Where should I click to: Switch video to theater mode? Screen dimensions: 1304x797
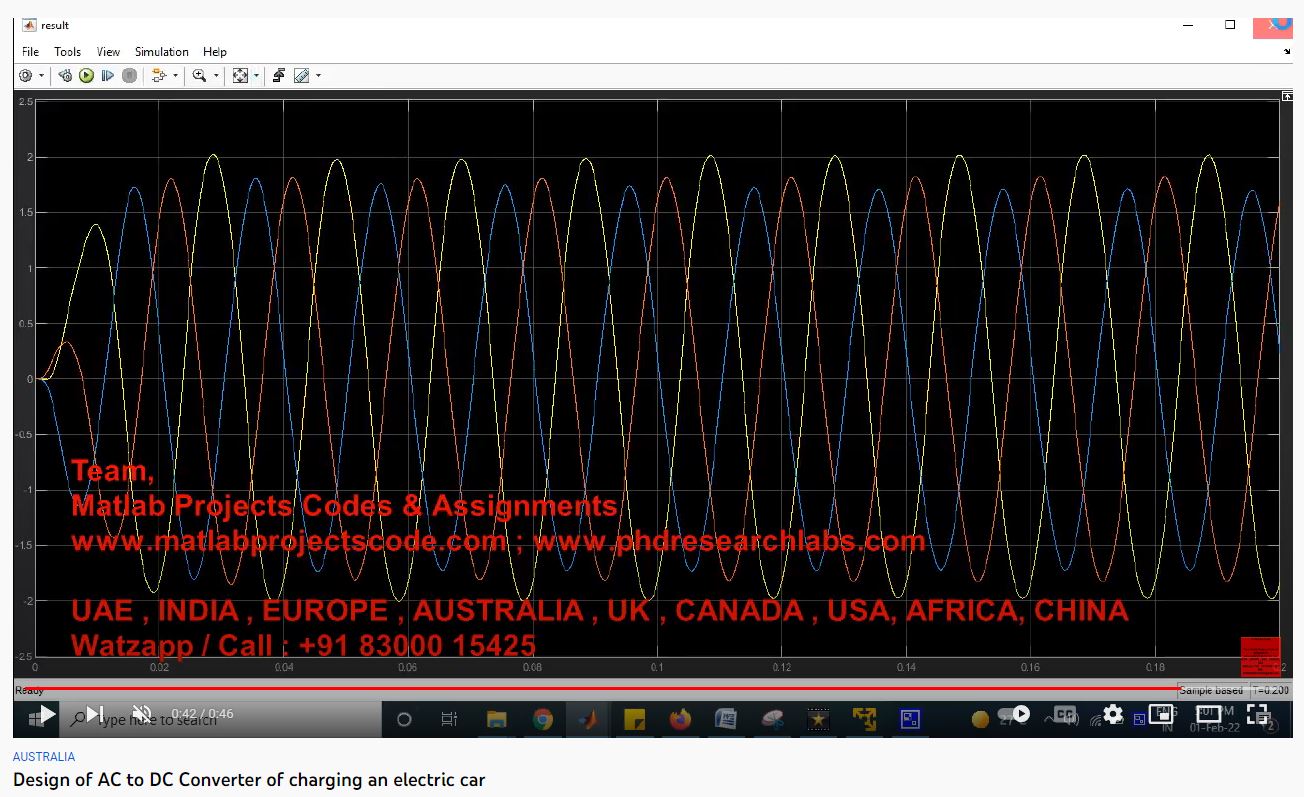click(x=1209, y=714)
